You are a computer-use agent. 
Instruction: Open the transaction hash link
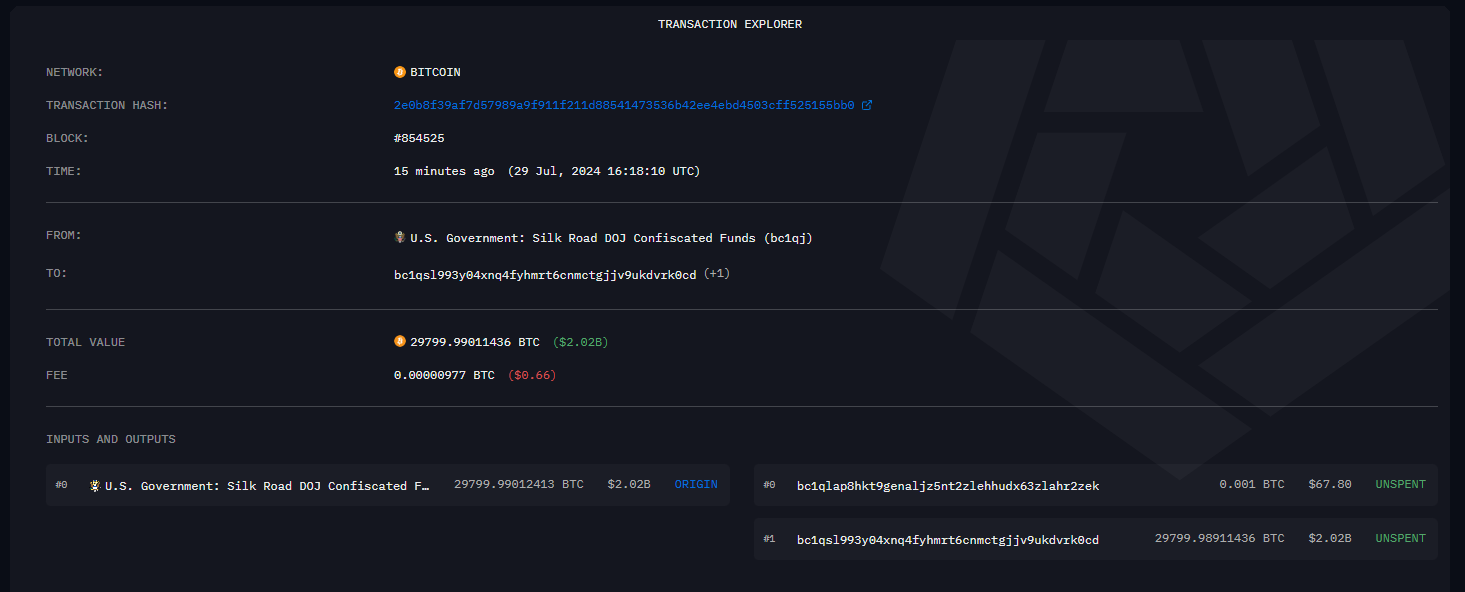(624, 105)
